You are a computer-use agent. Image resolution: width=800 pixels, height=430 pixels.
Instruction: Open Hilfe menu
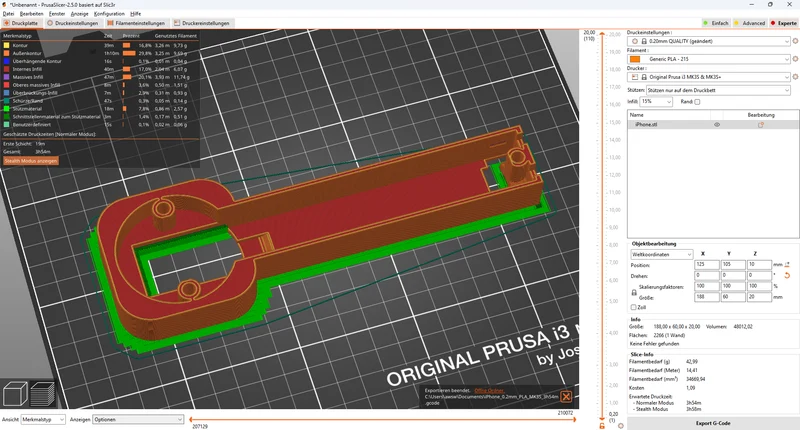click(135, 14)
